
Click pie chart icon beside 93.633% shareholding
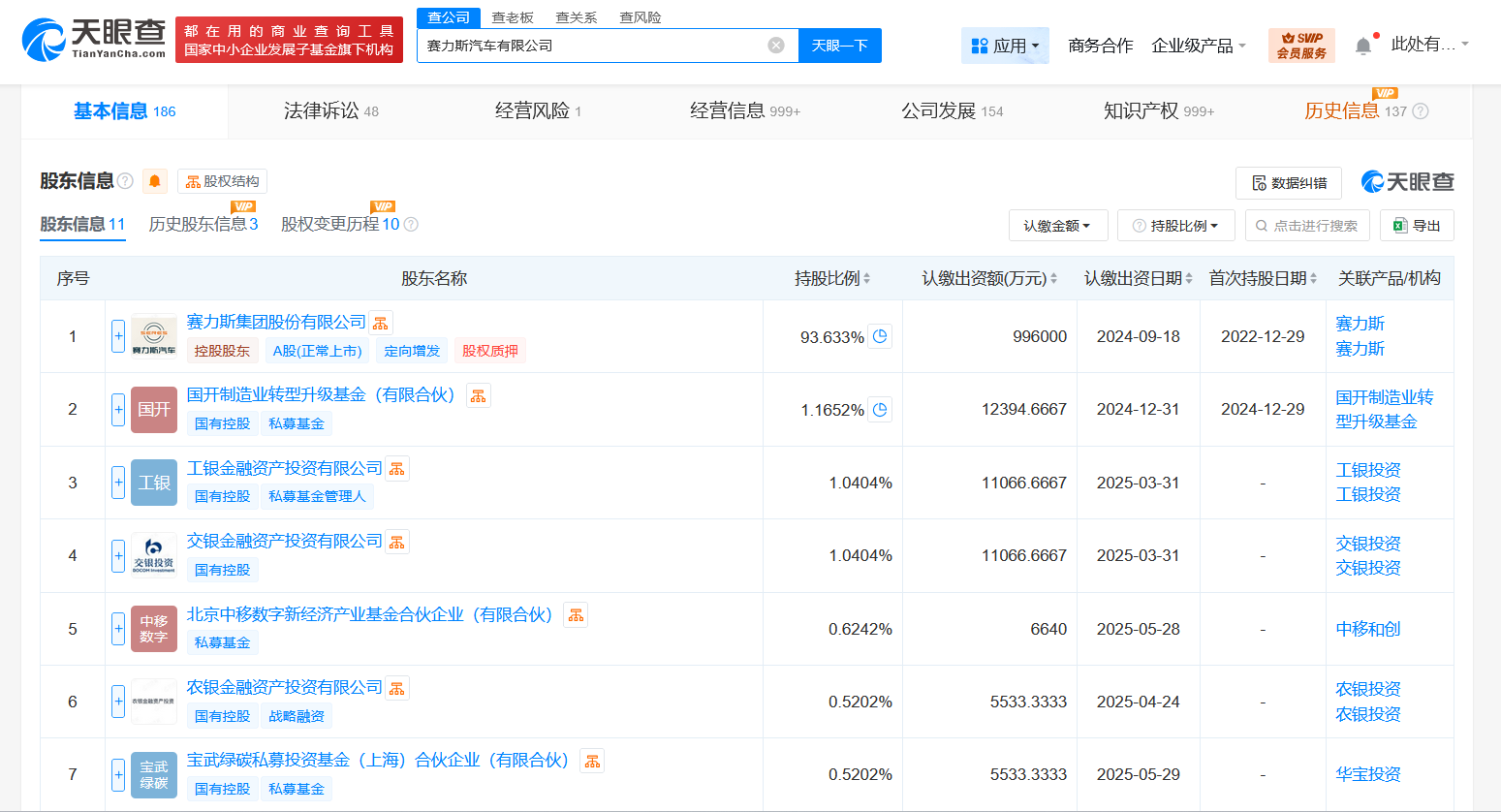tap(879, 336)
